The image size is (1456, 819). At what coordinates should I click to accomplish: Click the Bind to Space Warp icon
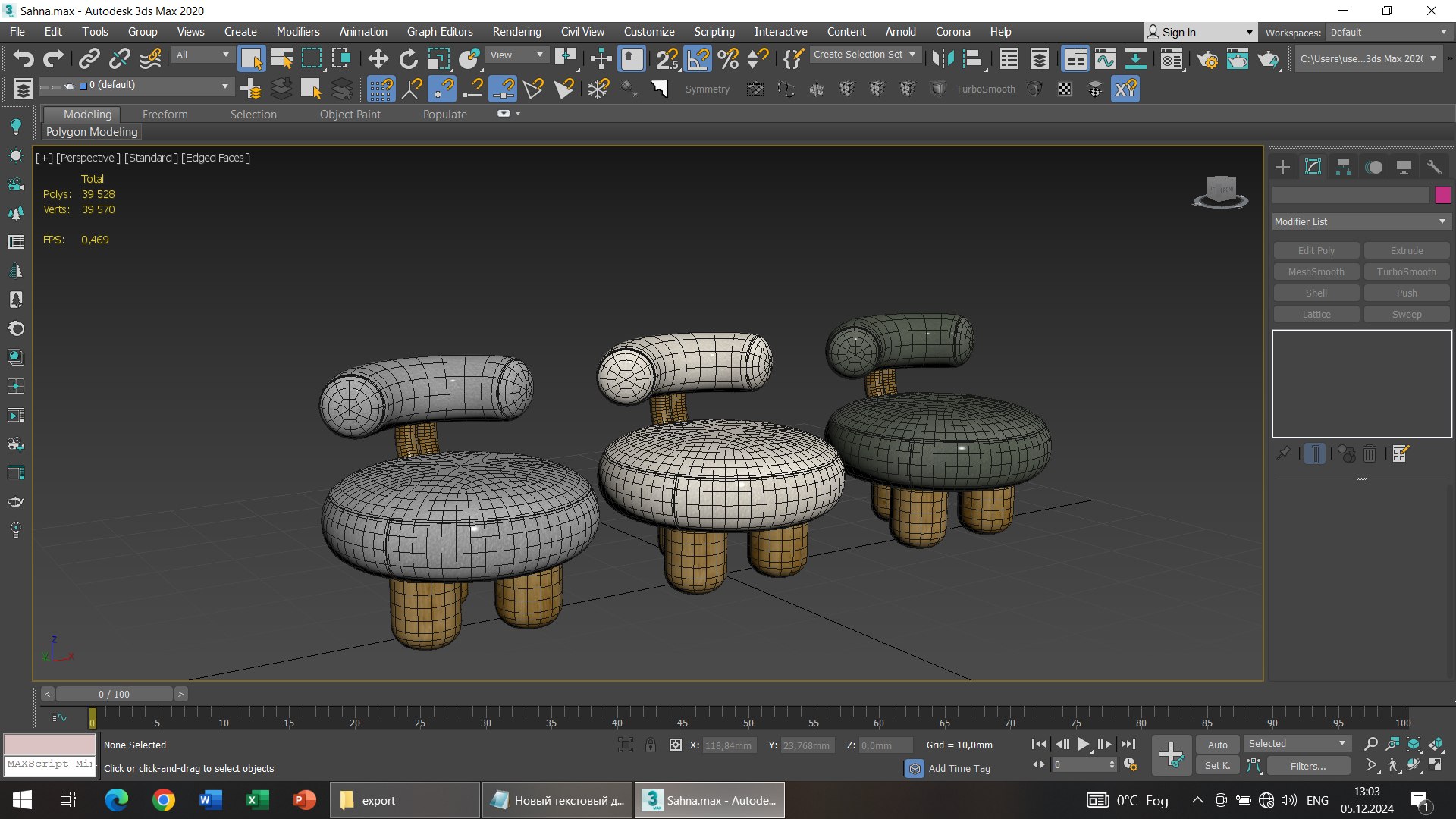pos(150,58)
